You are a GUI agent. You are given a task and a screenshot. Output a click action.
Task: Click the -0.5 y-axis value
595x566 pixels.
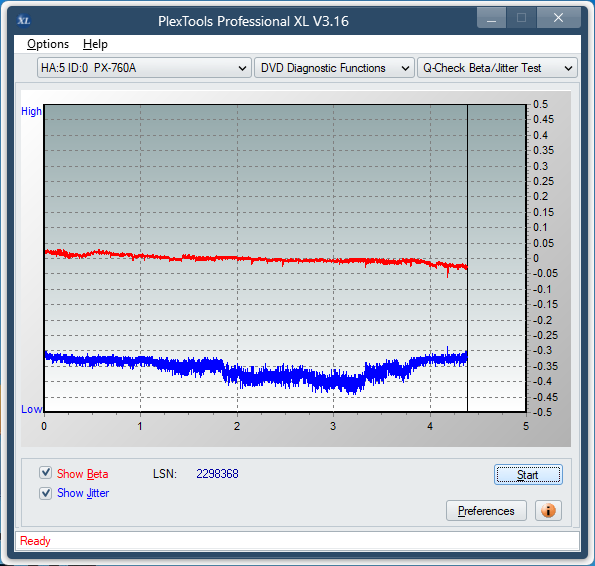tap(542, 412)
